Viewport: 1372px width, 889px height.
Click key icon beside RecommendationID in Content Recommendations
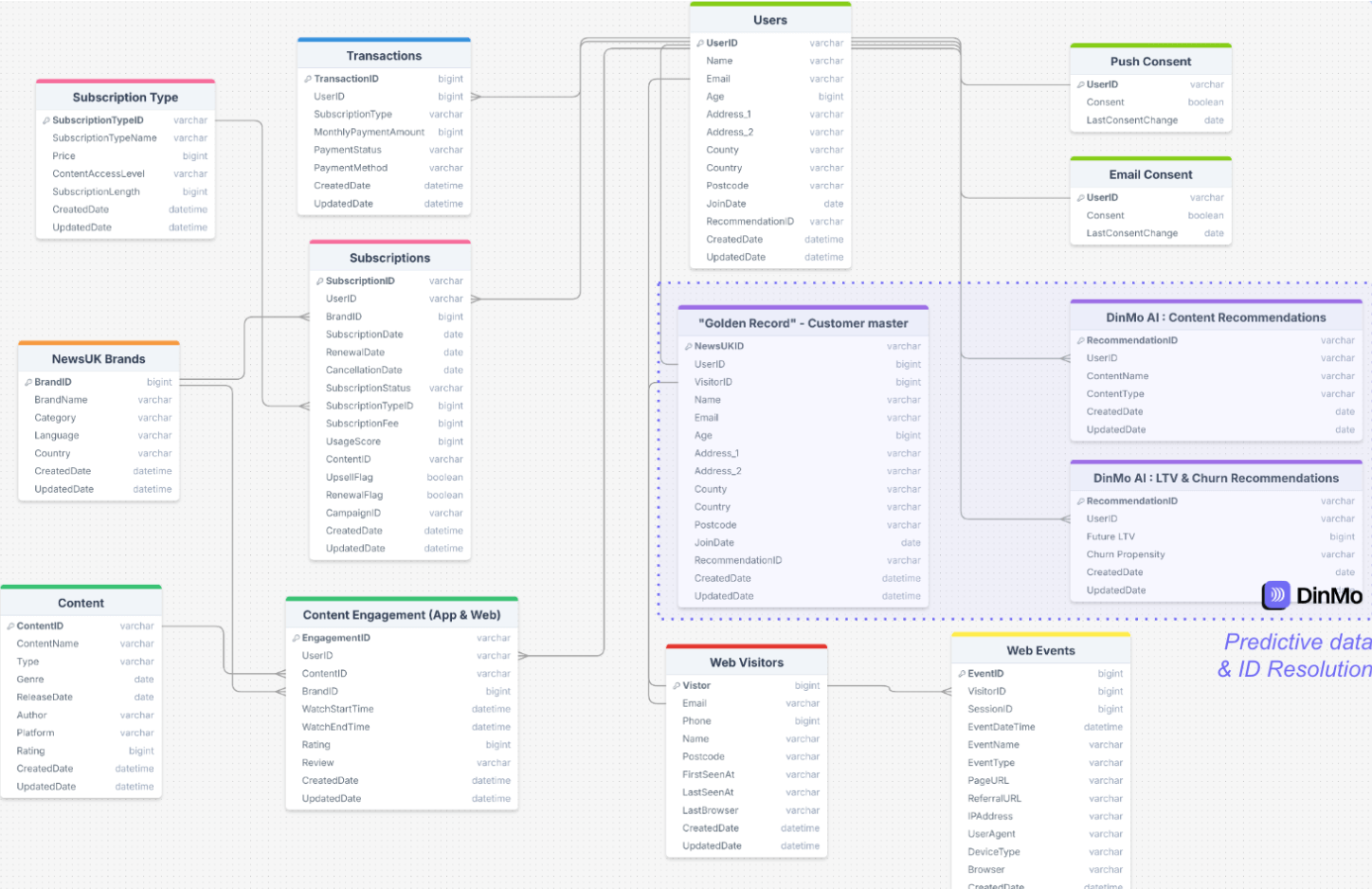pos(1081,340)
